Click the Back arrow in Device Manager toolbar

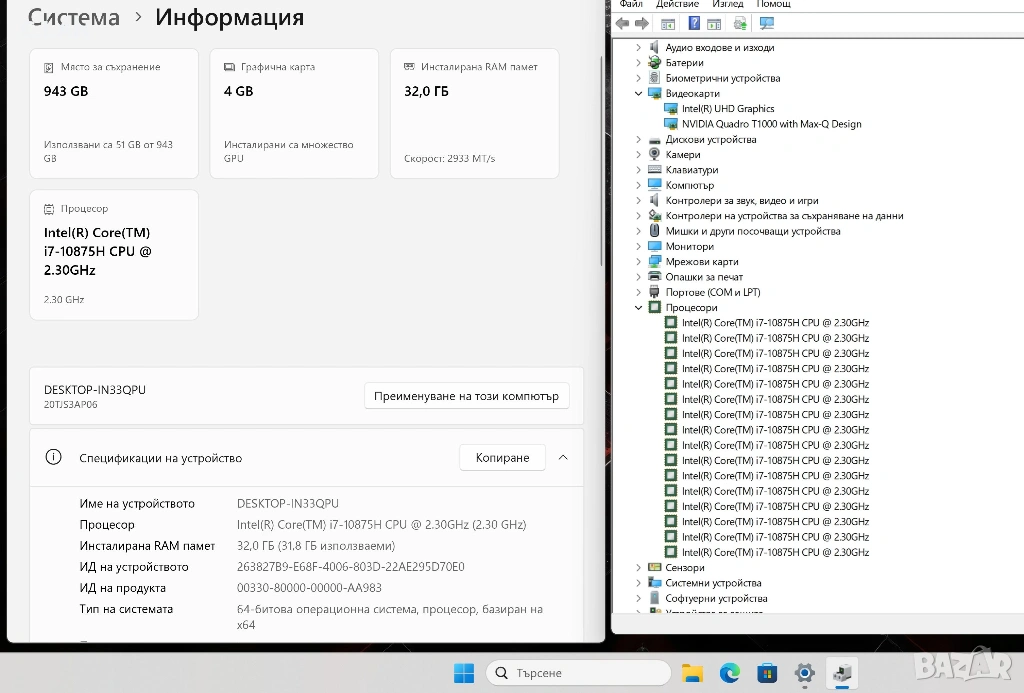(x=623, y=24)
